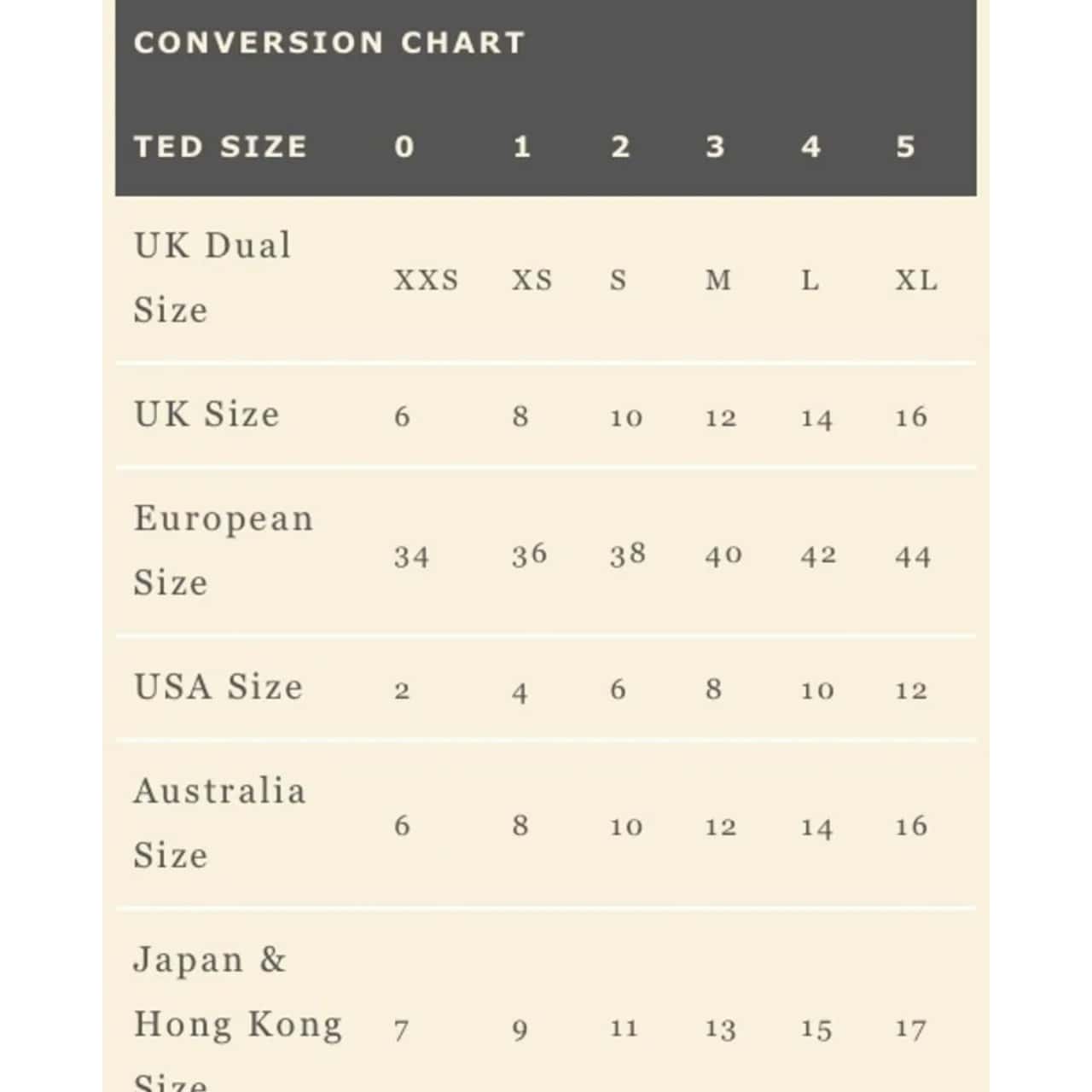Select Ted size 0 column header
Screen dimensions: 1092x1092
404,147
